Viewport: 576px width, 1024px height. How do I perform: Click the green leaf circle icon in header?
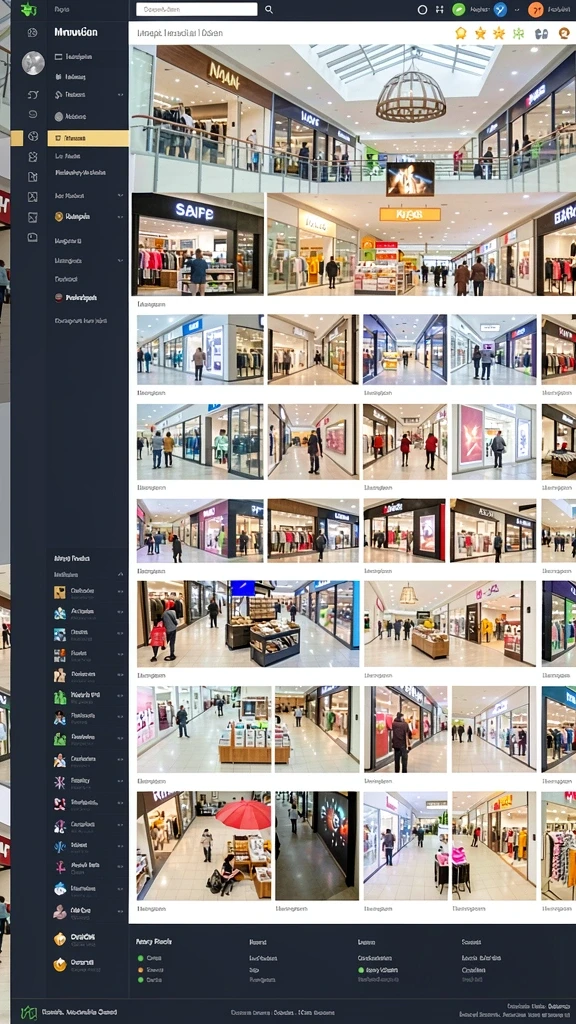coord(459,10)
